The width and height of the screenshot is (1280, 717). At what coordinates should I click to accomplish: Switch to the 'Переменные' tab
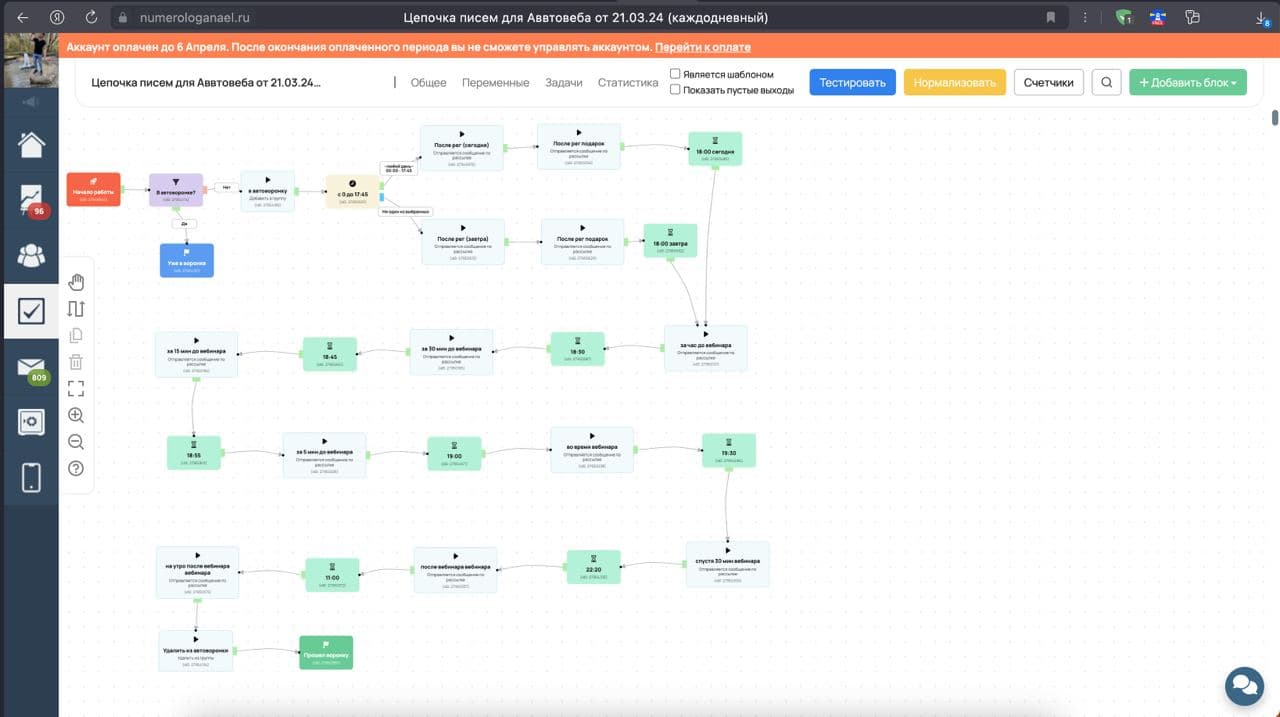[495, 83]
